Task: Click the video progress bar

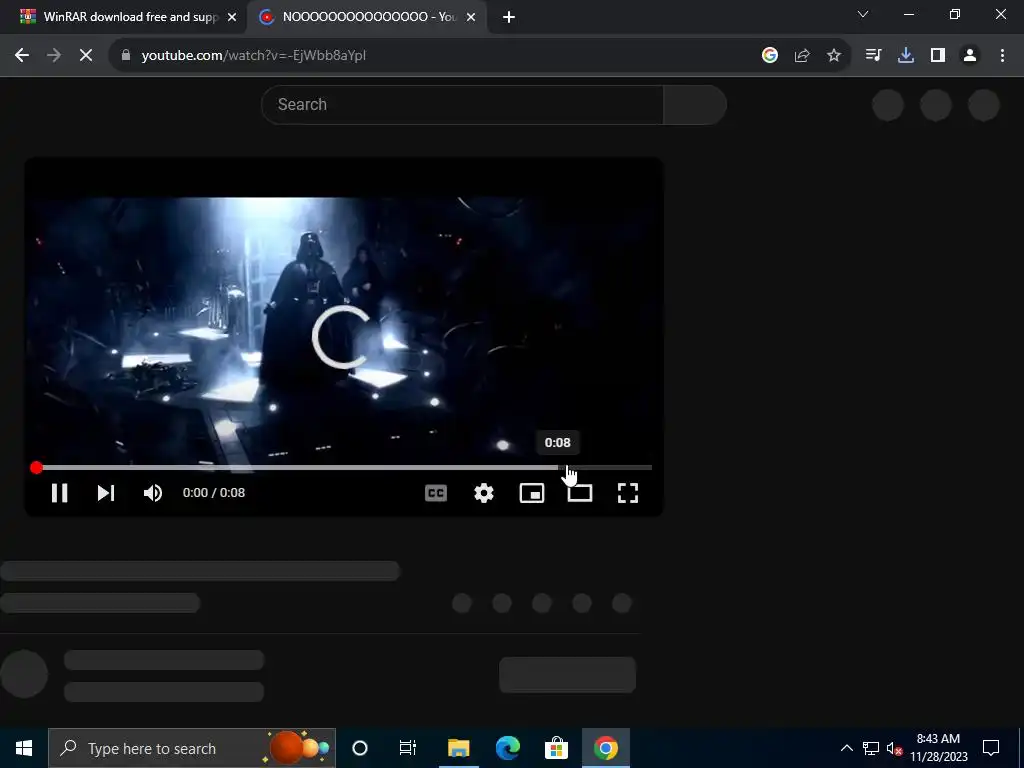Action: [344, 468]
